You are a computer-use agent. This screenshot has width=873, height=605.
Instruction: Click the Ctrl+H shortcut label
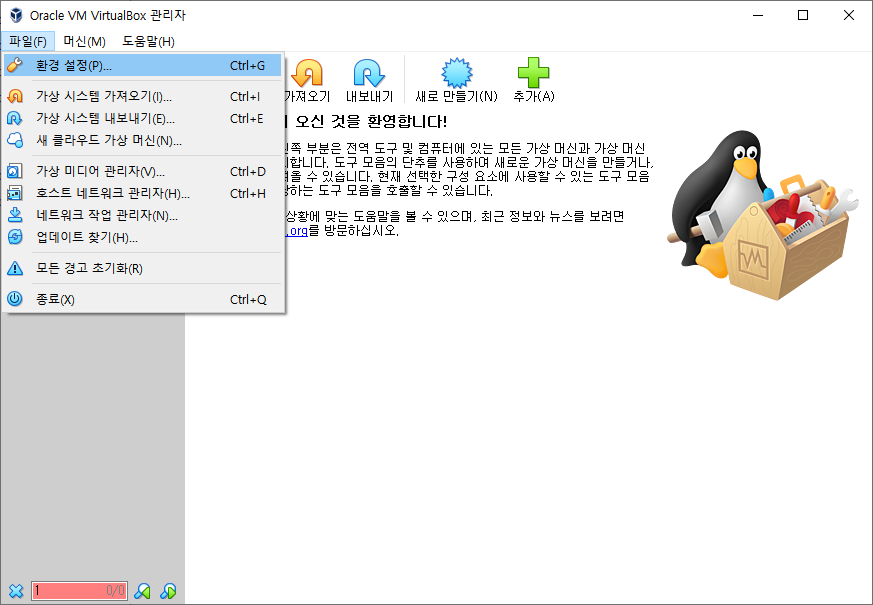pyautogui.click(x=248, y=193)
